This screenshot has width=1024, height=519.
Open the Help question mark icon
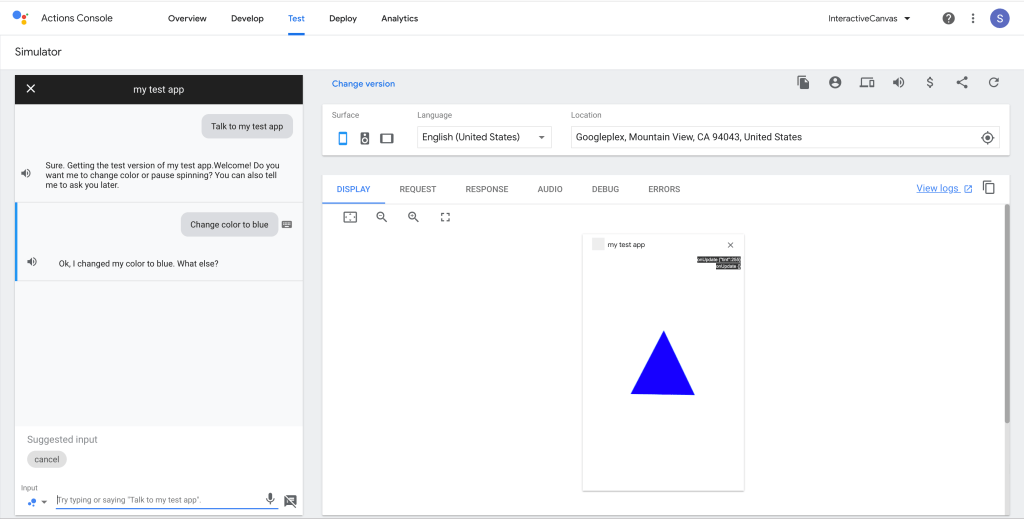(x=948, y=18)
